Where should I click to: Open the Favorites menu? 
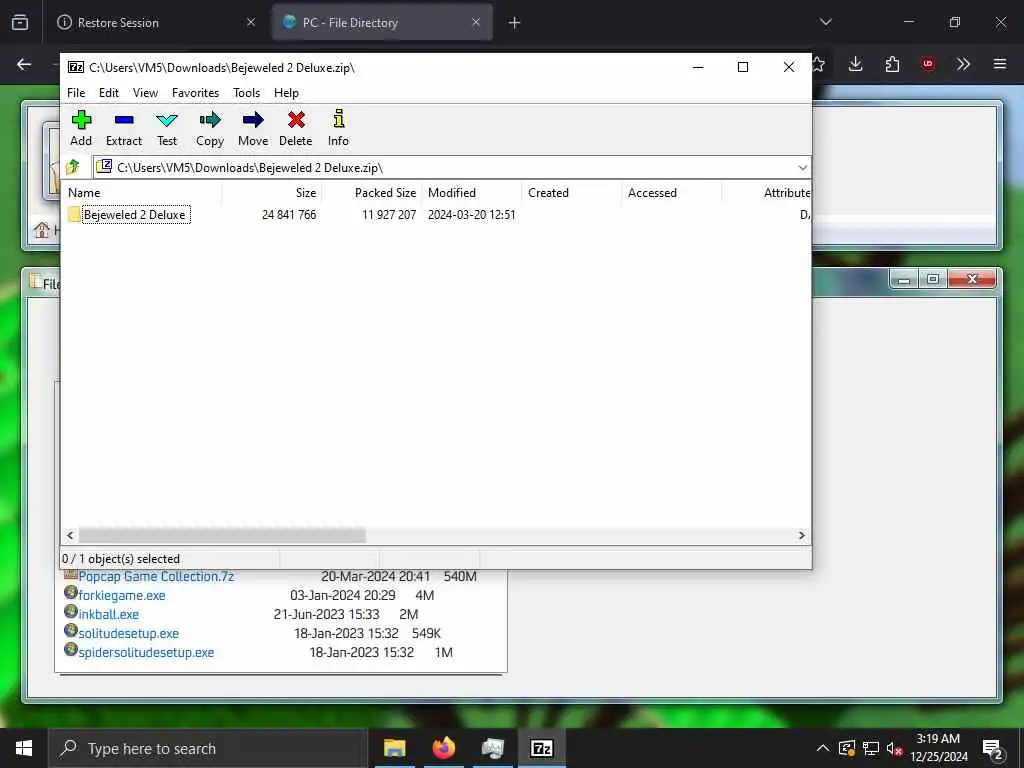tap(195, 93)
